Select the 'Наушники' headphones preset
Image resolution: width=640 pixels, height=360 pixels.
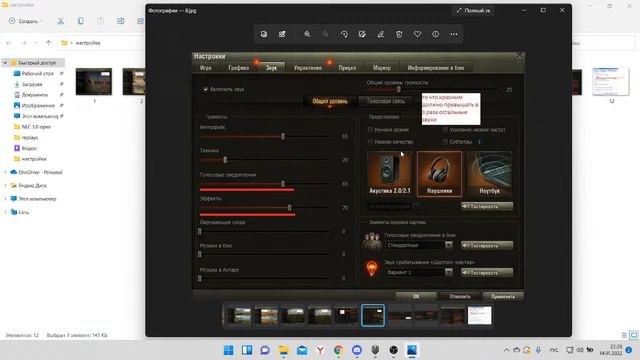439,174
